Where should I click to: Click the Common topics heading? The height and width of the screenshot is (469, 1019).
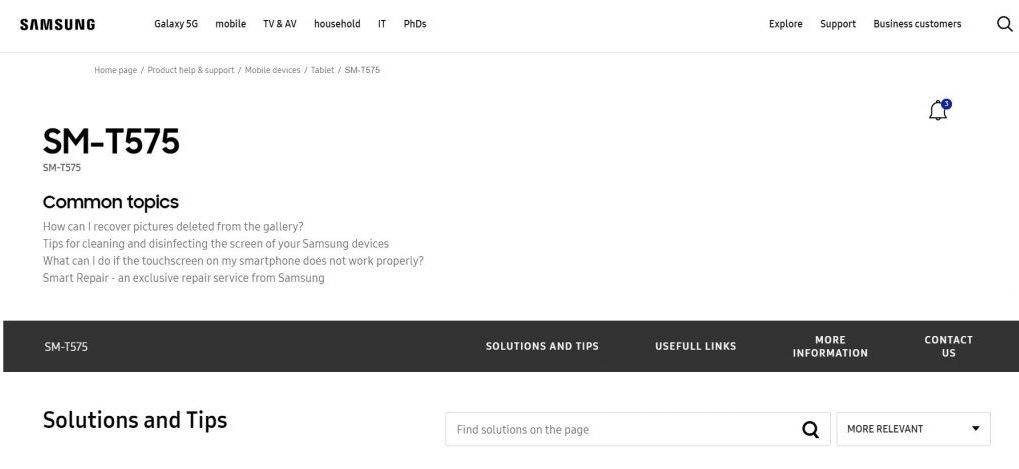110,202
